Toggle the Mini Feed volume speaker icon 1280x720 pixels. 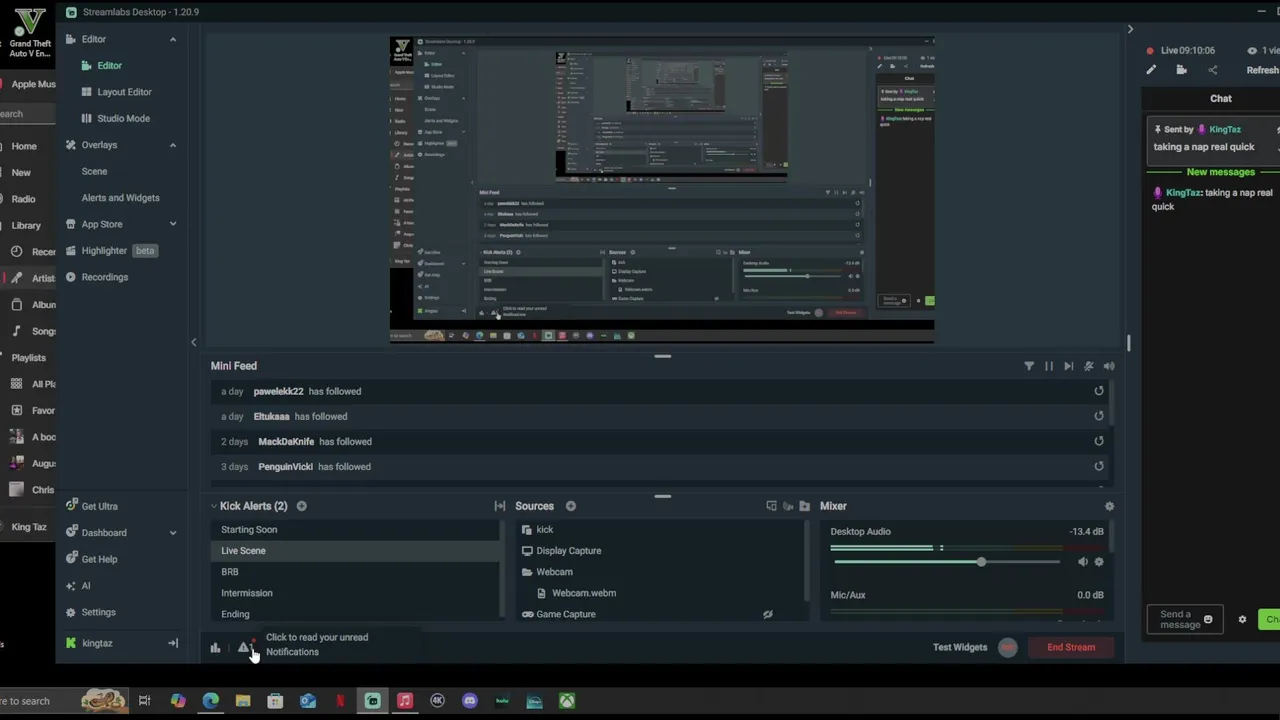pos(1109,366)
